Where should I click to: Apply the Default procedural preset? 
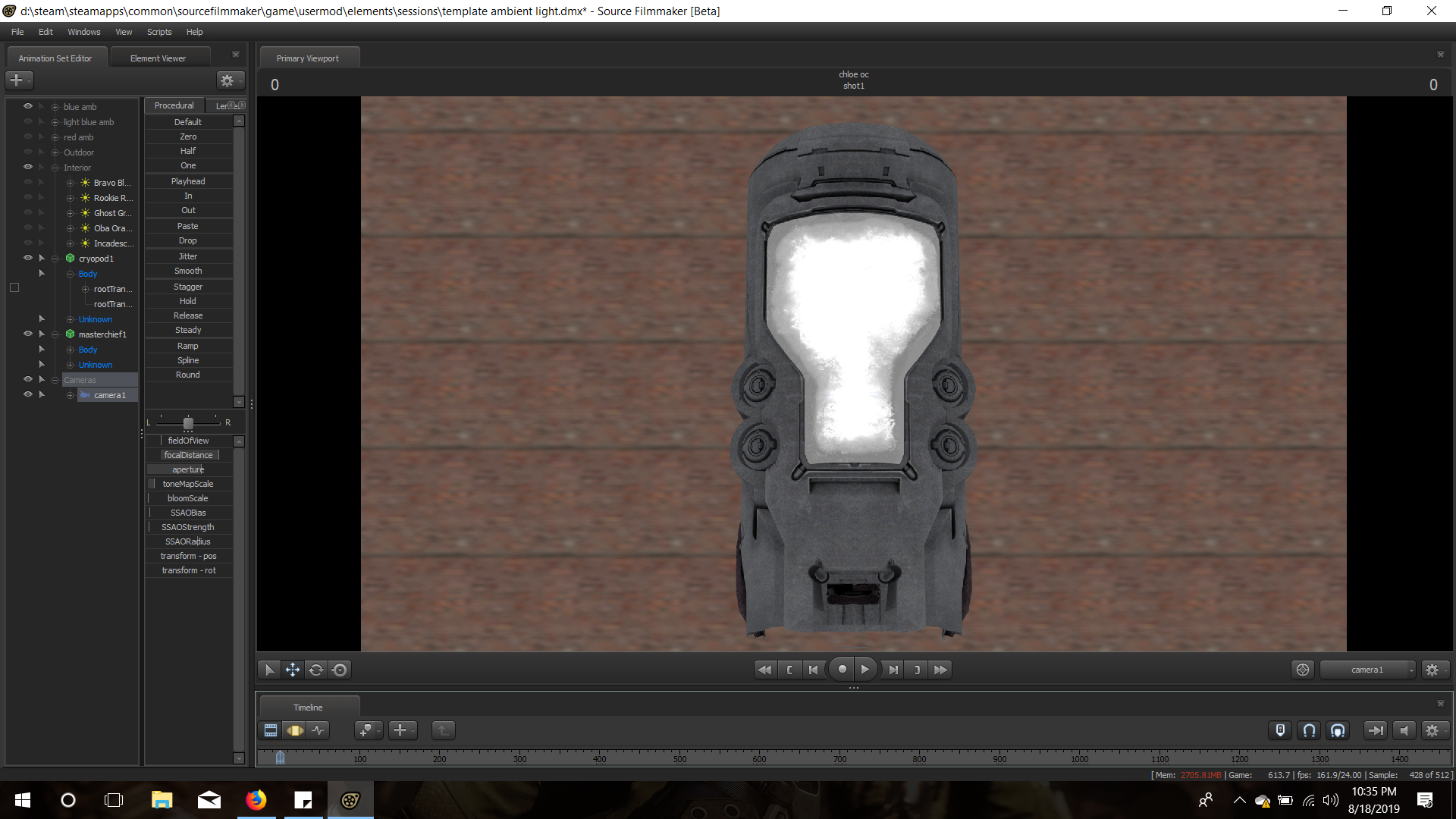point(188,122)
